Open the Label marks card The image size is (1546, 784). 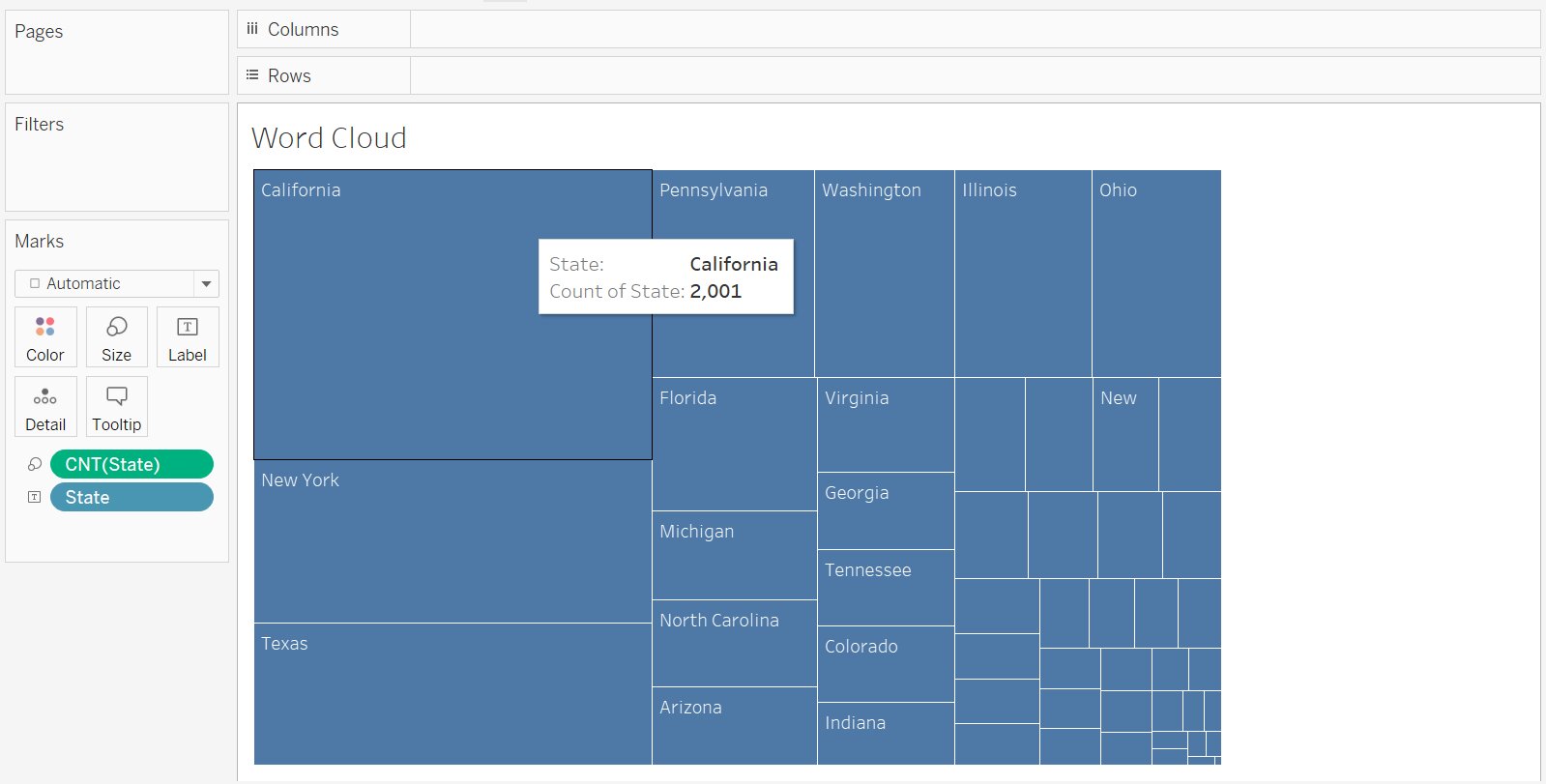188,337
